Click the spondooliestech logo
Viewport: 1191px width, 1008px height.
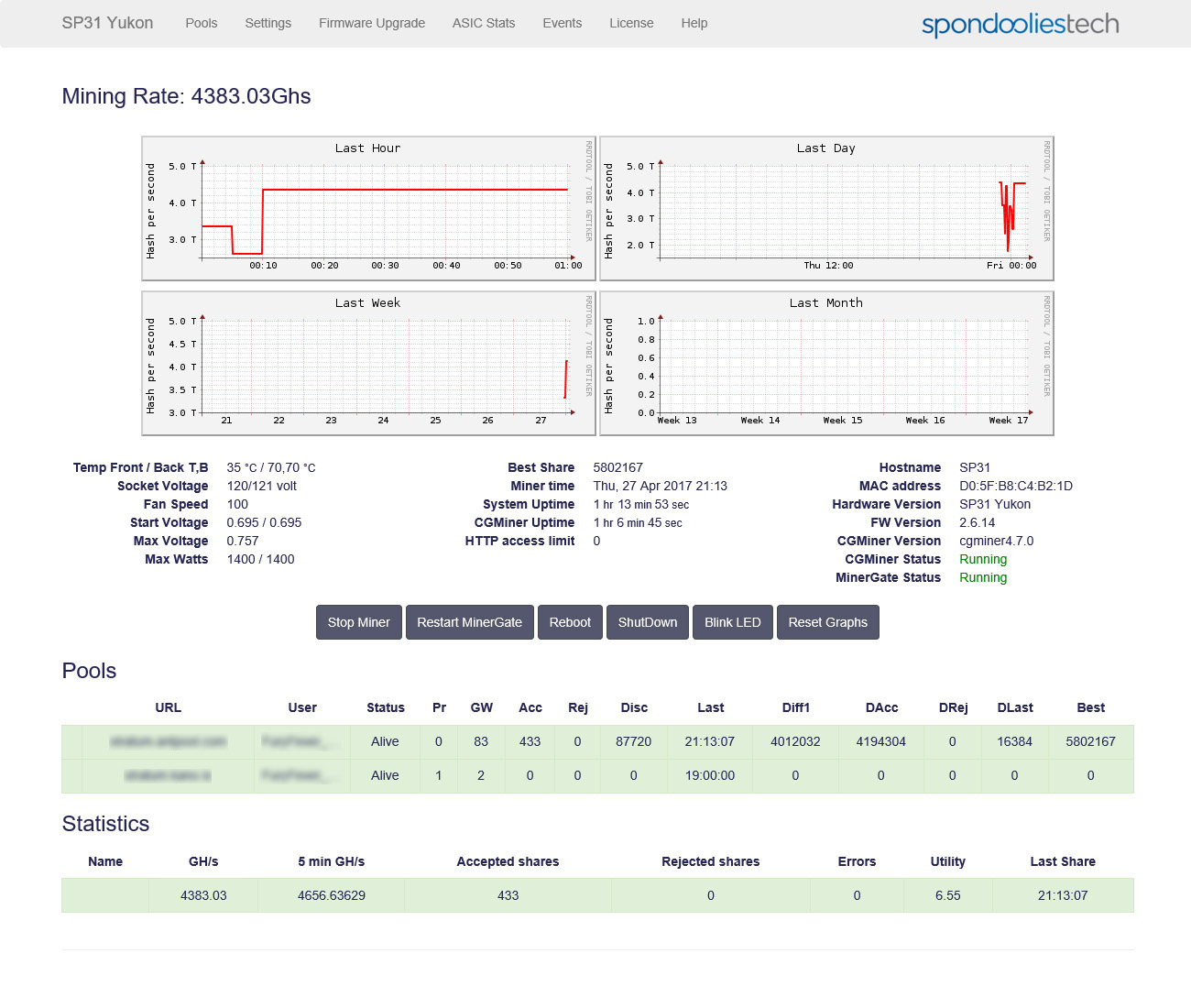click(x=1020, y=24)
